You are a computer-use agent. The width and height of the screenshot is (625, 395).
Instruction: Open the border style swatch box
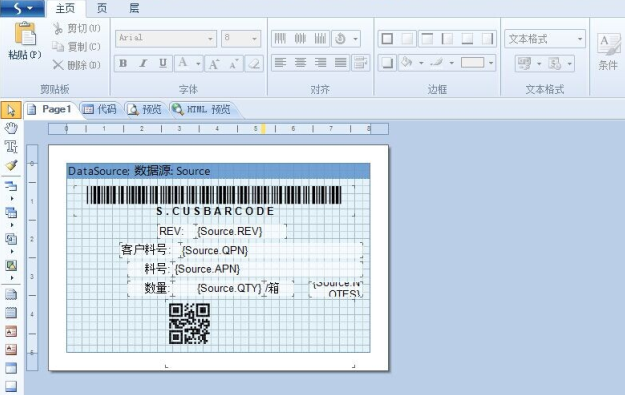[473, 63]
